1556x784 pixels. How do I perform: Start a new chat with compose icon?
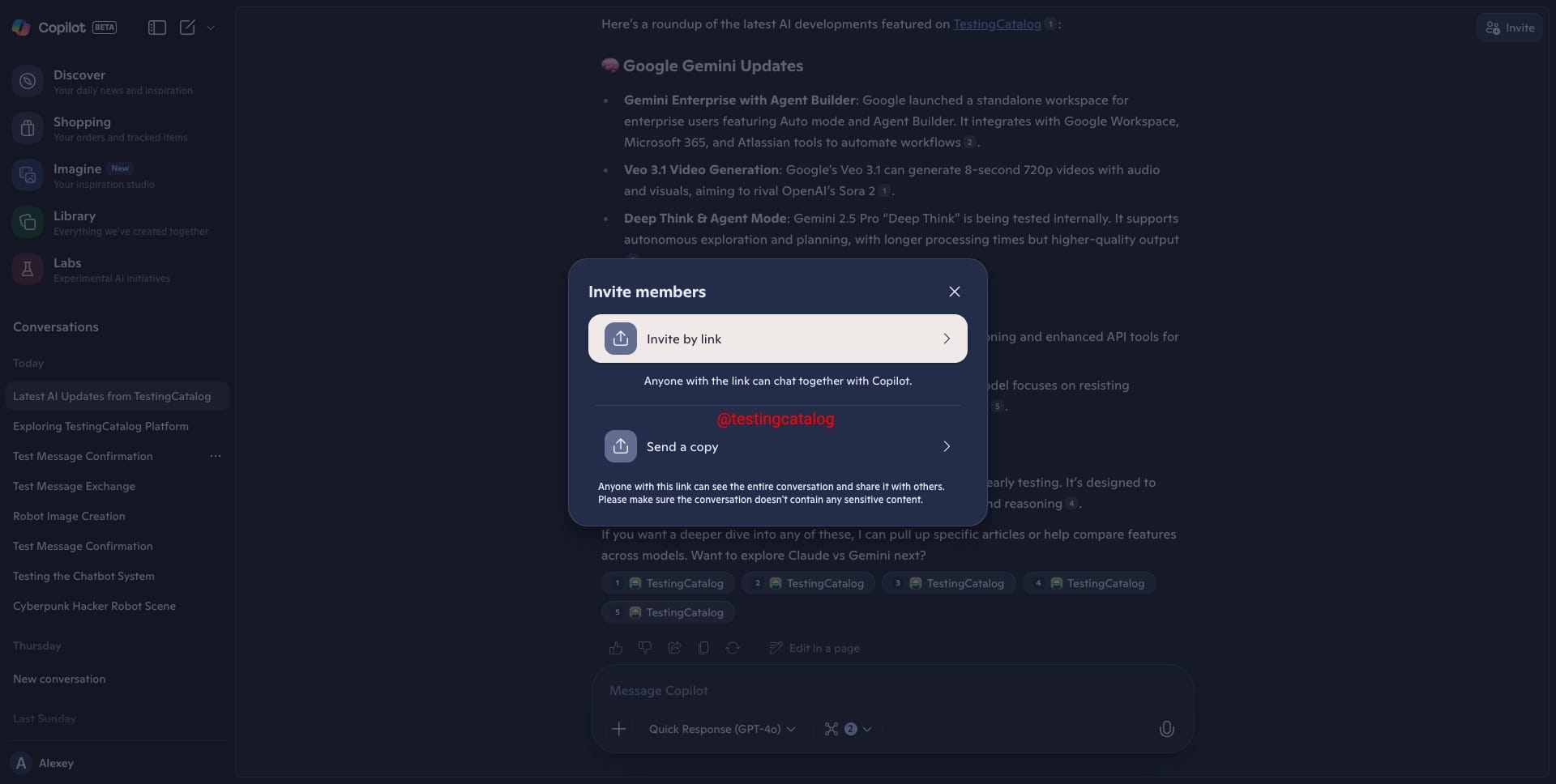point(187,28)
